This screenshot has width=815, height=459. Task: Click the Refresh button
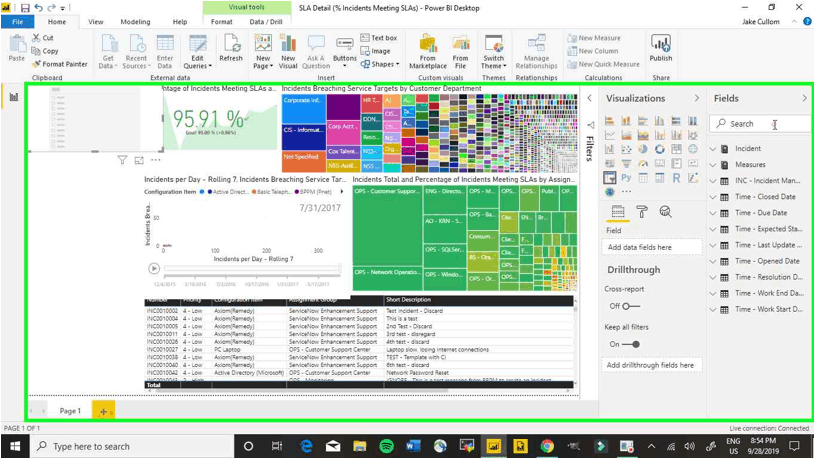click(x=231, y=48)
